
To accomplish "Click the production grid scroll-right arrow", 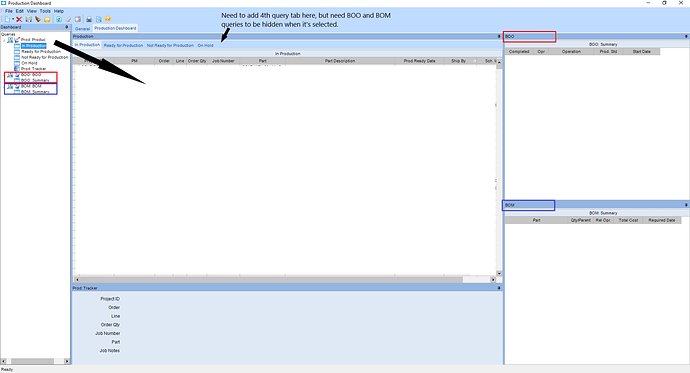I will click(x=493, y=279).
